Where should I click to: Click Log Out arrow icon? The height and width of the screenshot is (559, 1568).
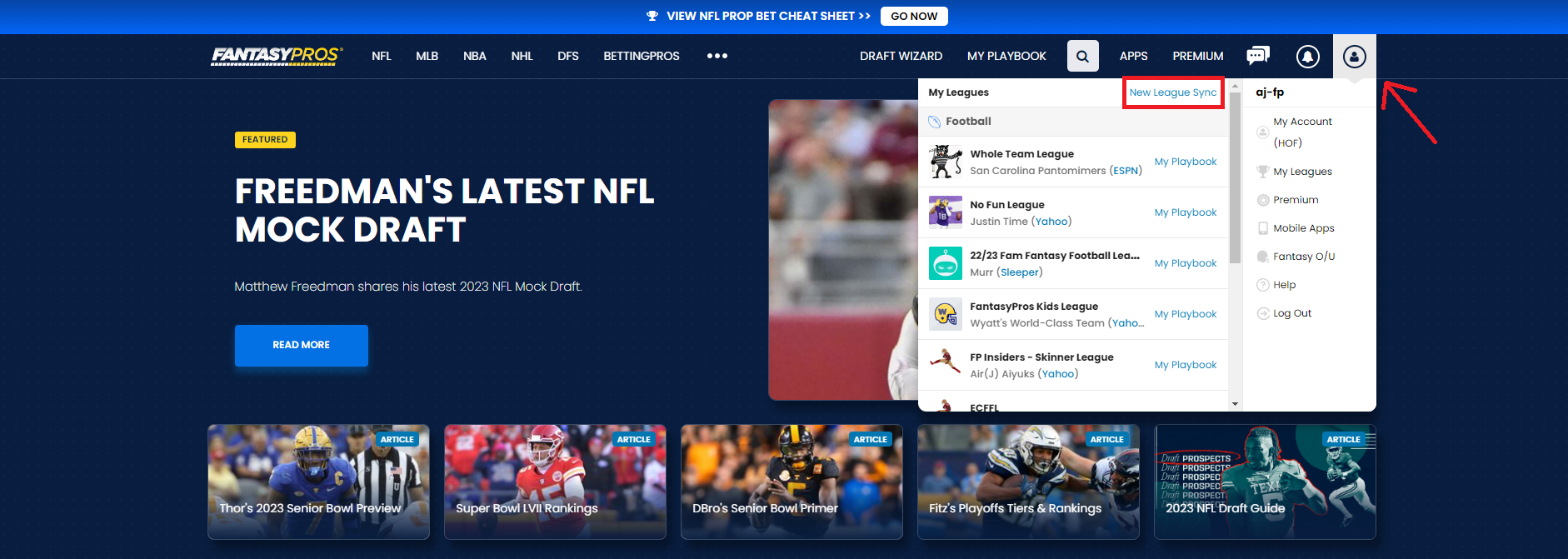coord(1262,313)
